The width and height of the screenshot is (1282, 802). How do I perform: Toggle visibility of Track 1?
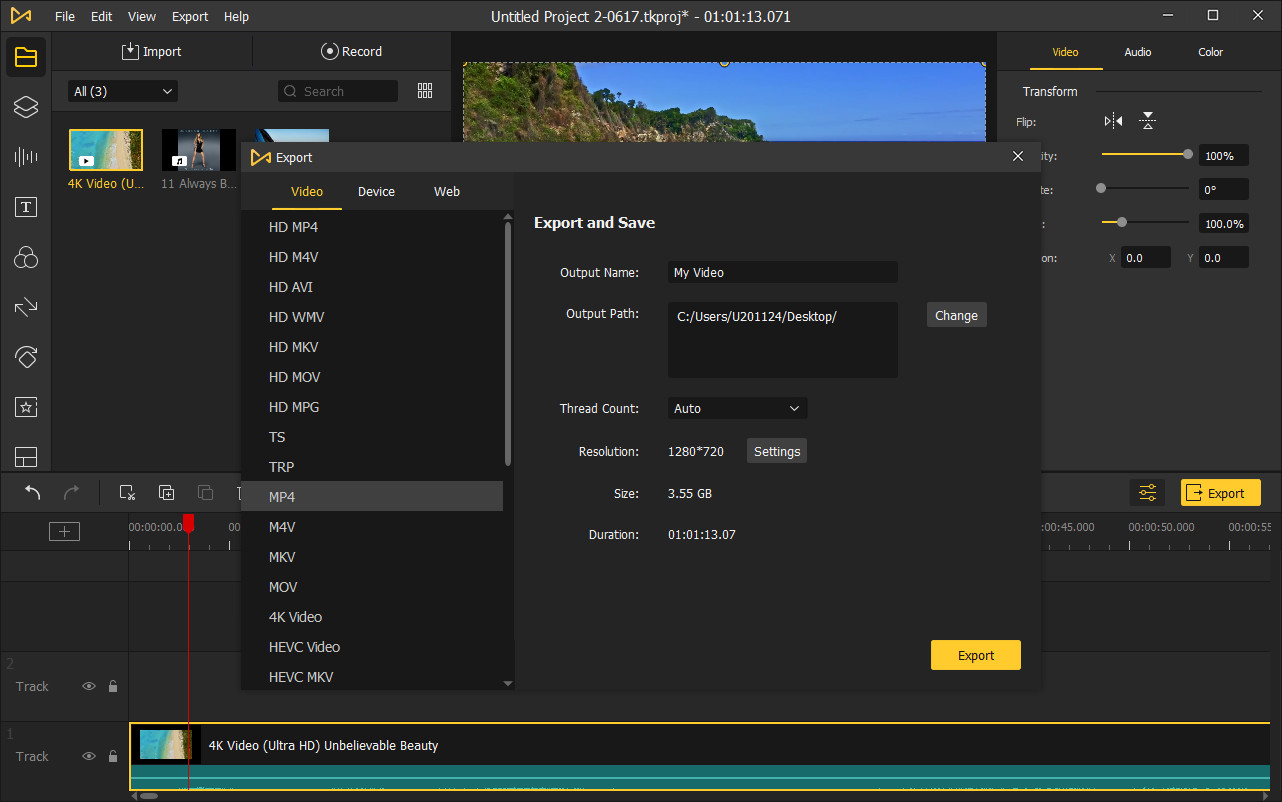click(x=88, y=756)
